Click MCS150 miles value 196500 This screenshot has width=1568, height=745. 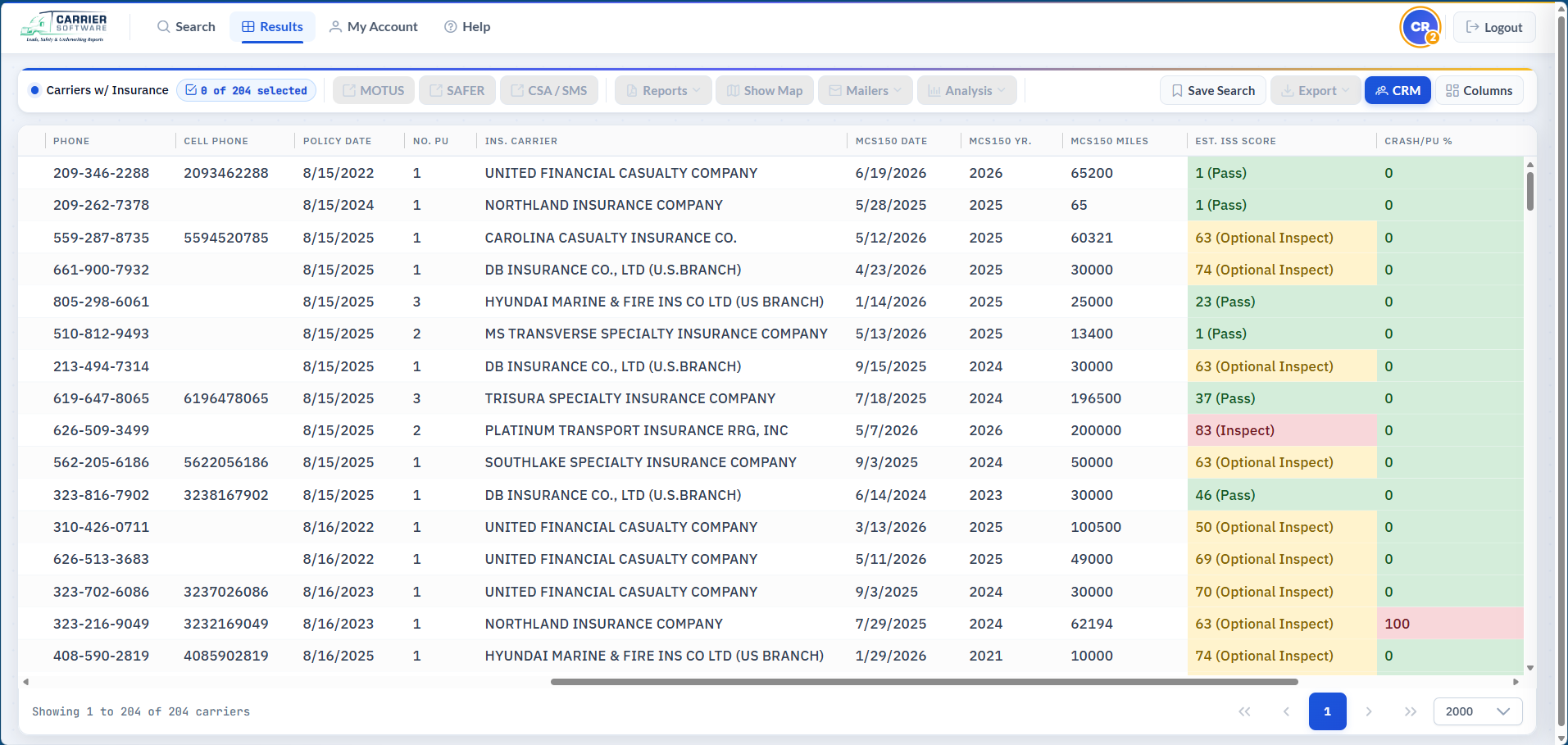(x=1096, y=398)
